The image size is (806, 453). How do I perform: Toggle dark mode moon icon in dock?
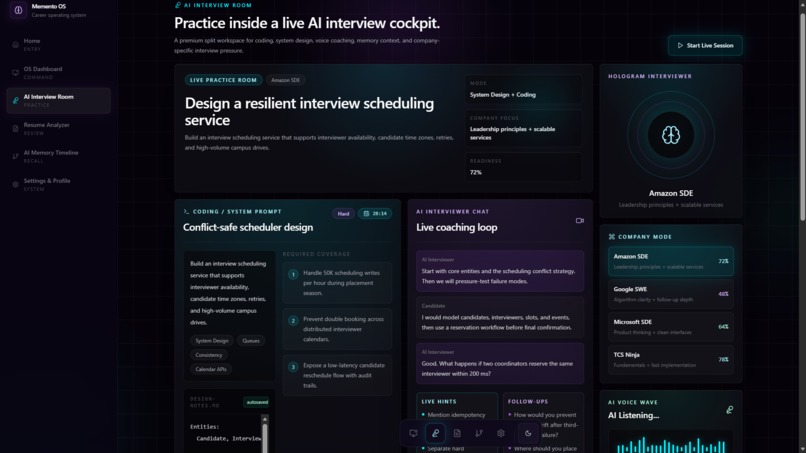coord(528,433)
